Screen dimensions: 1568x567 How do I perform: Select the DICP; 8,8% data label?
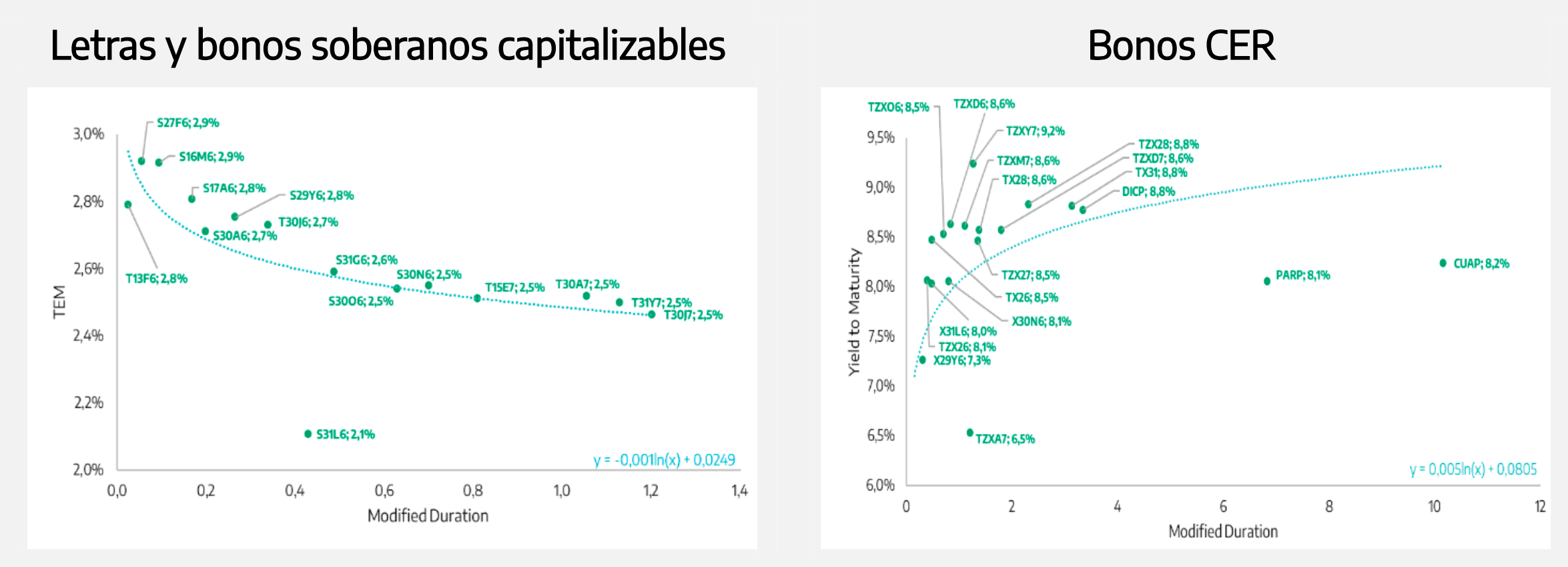[1148, 192]
